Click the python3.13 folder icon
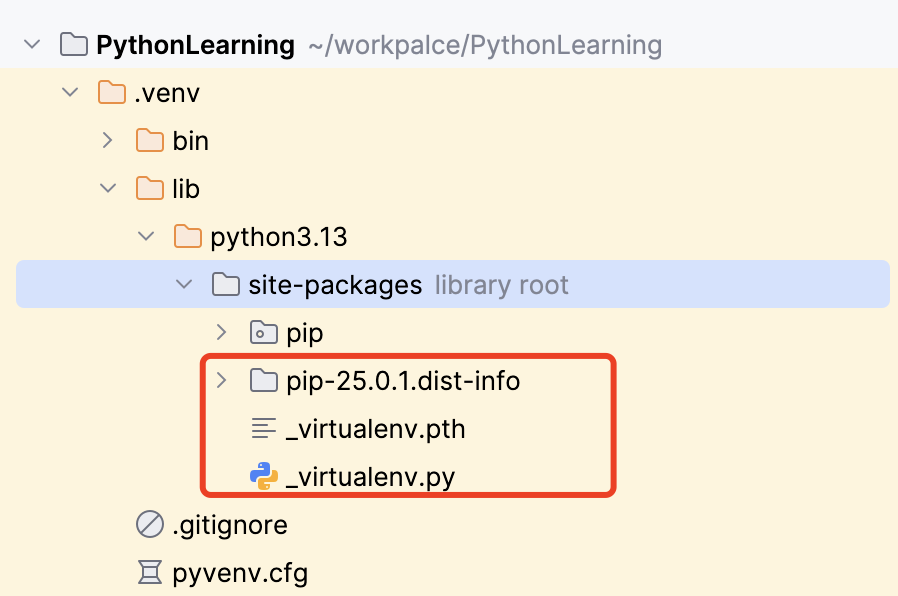 [187, 236]
